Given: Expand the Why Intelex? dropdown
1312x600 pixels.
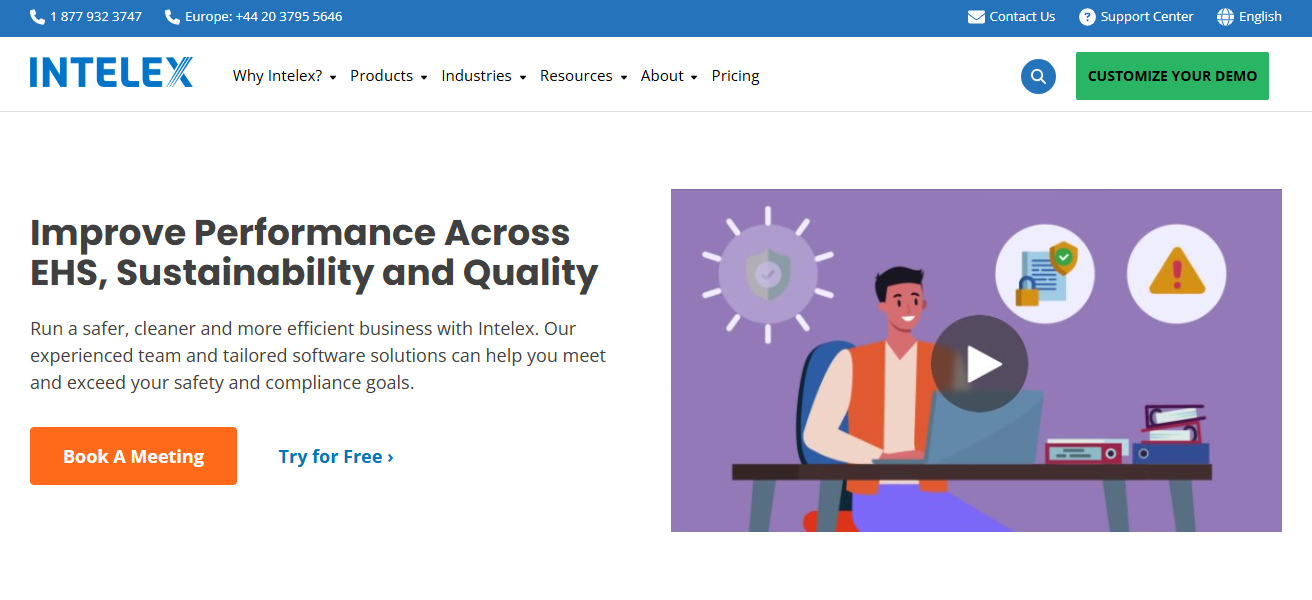Looking at the screenshot, I should 284,76.
